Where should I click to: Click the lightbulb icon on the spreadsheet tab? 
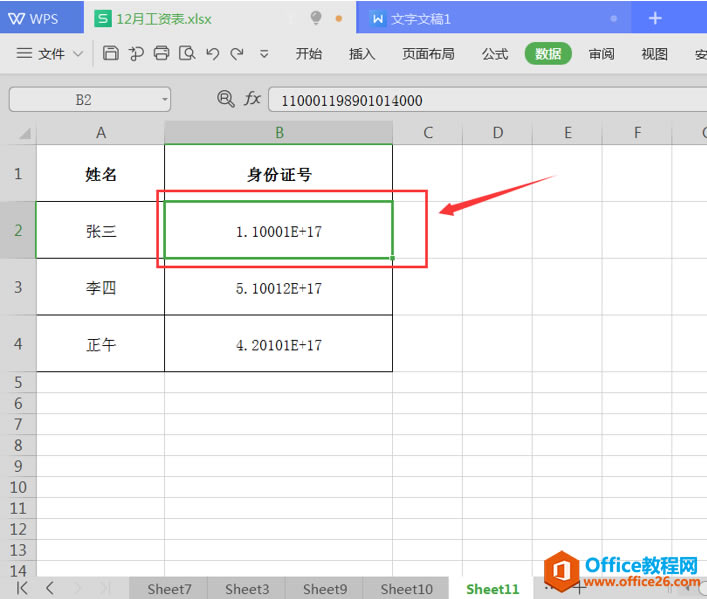[x=316, y=18]
